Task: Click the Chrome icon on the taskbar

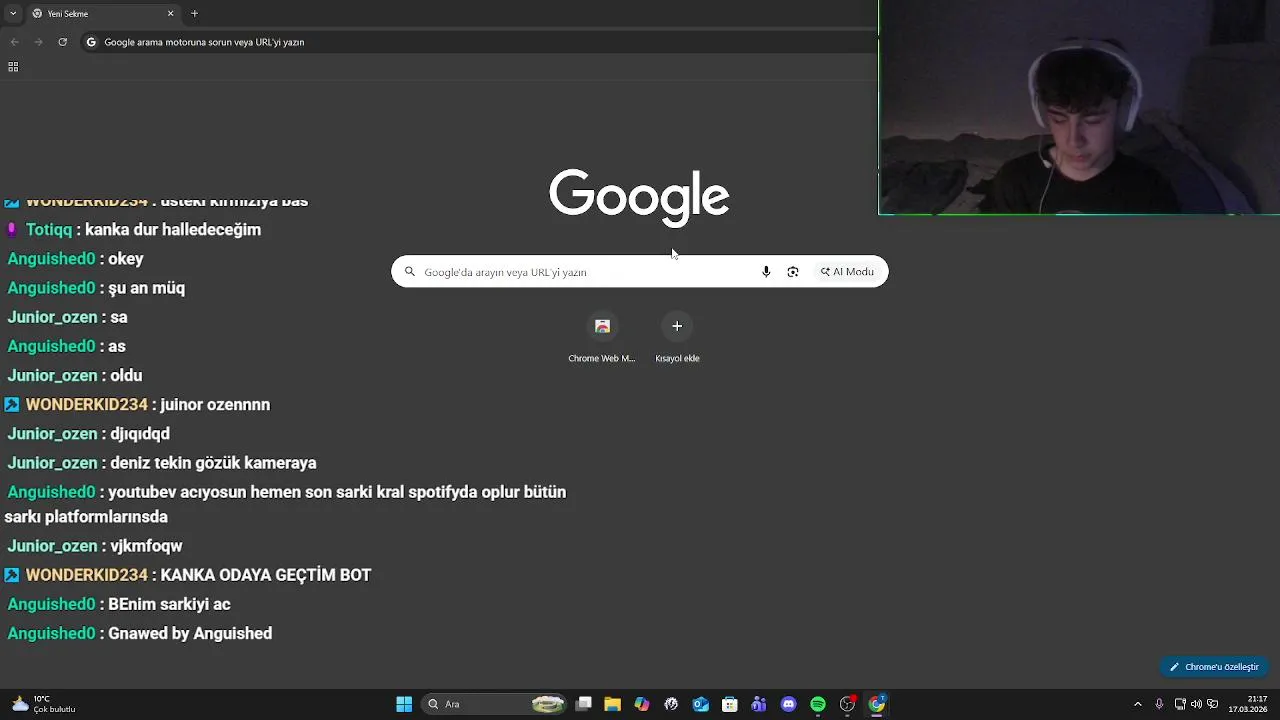Action: (x=877, y=704)
